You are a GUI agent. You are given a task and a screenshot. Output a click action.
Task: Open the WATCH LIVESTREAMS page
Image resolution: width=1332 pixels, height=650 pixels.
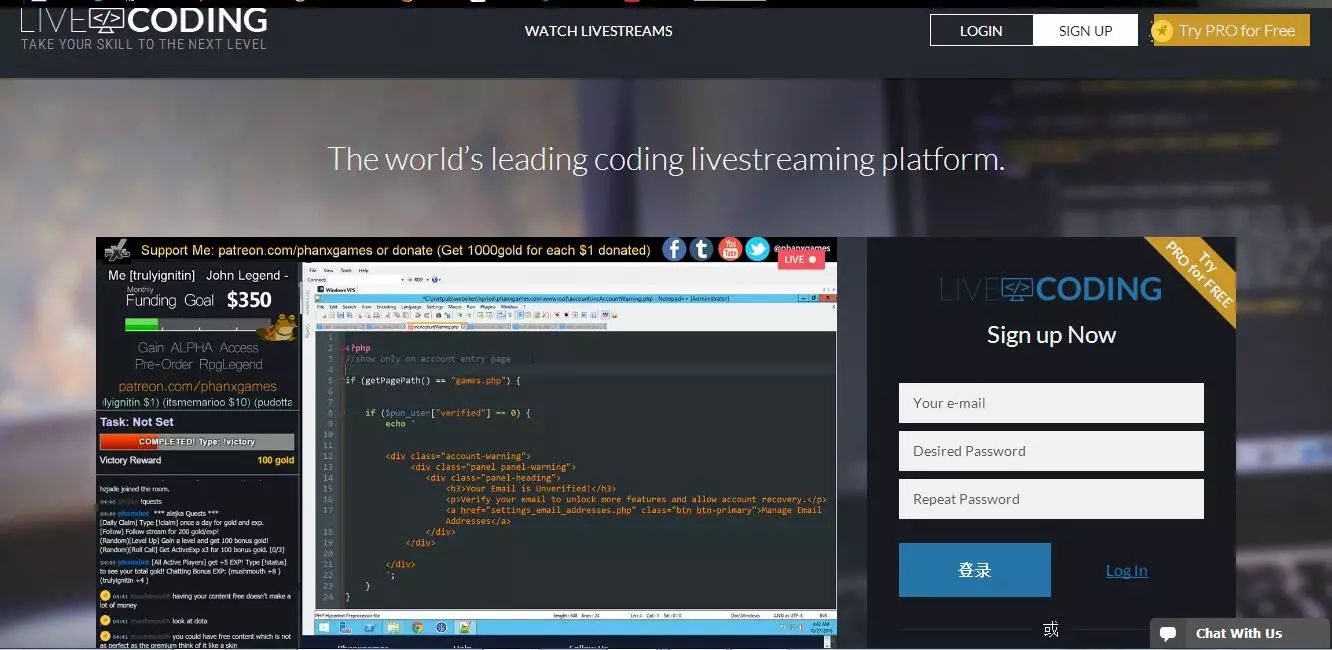598,31
